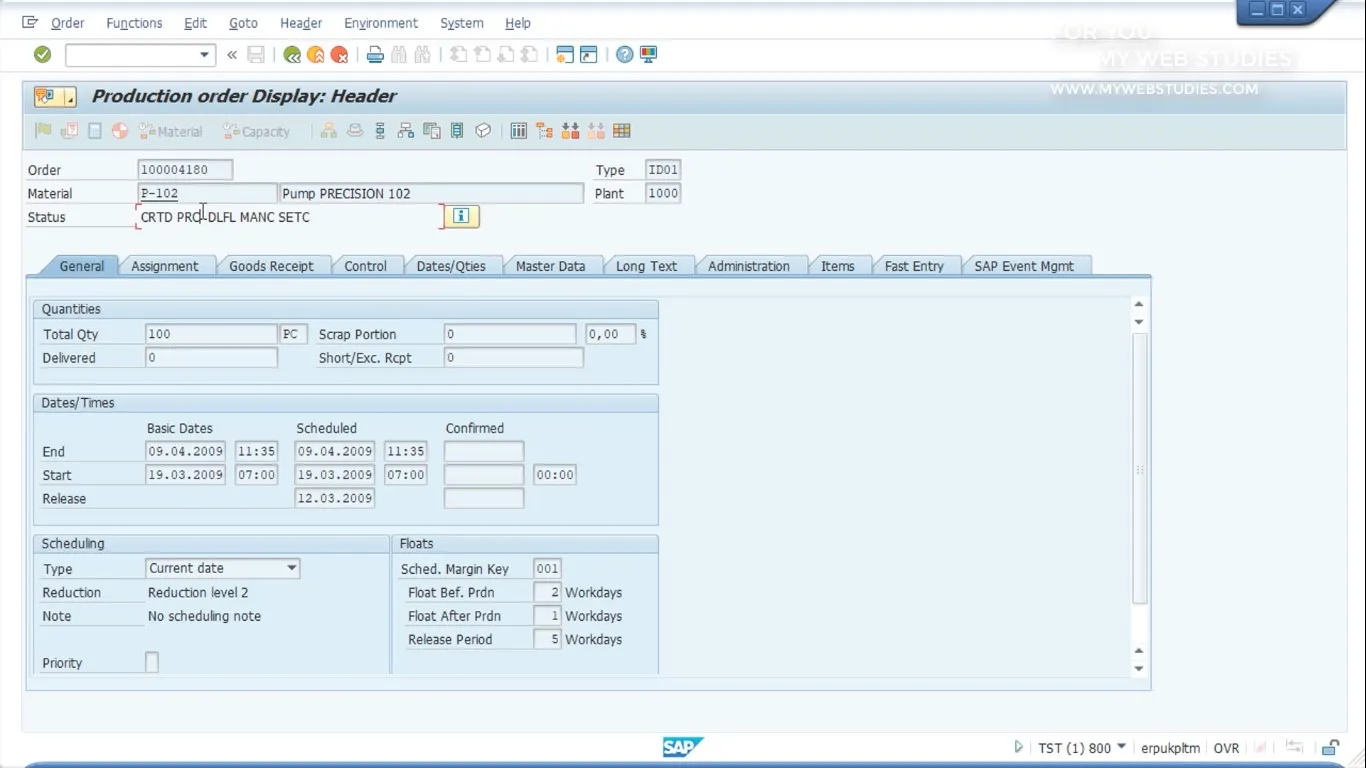Image resolution: width=1366 pixels, height=768 pixels.
Task: Click the green Back arrow icon
Action: pos(292,55)
